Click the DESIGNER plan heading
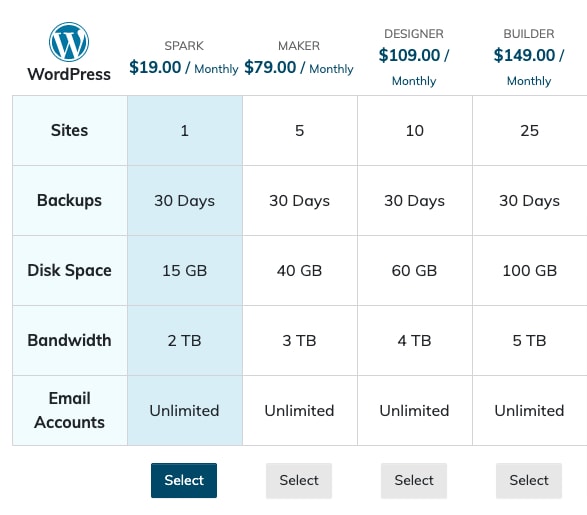Screen dimensions: 587x515 [x=414, y=34]
